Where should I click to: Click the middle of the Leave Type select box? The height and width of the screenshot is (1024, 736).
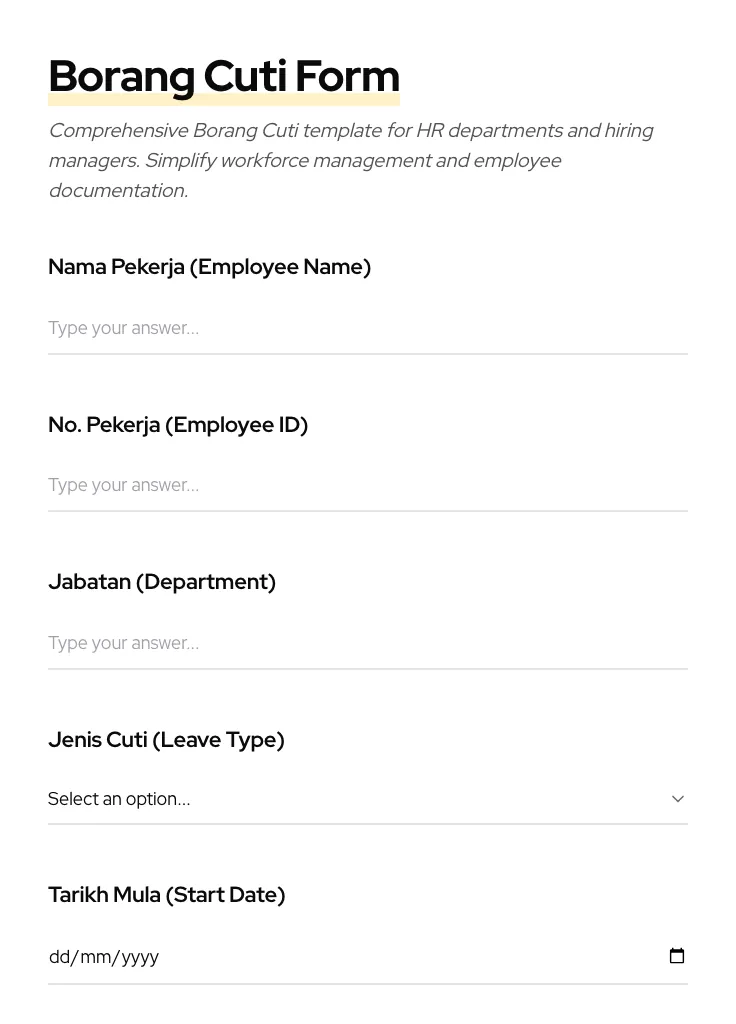click(x=367, y=799)
